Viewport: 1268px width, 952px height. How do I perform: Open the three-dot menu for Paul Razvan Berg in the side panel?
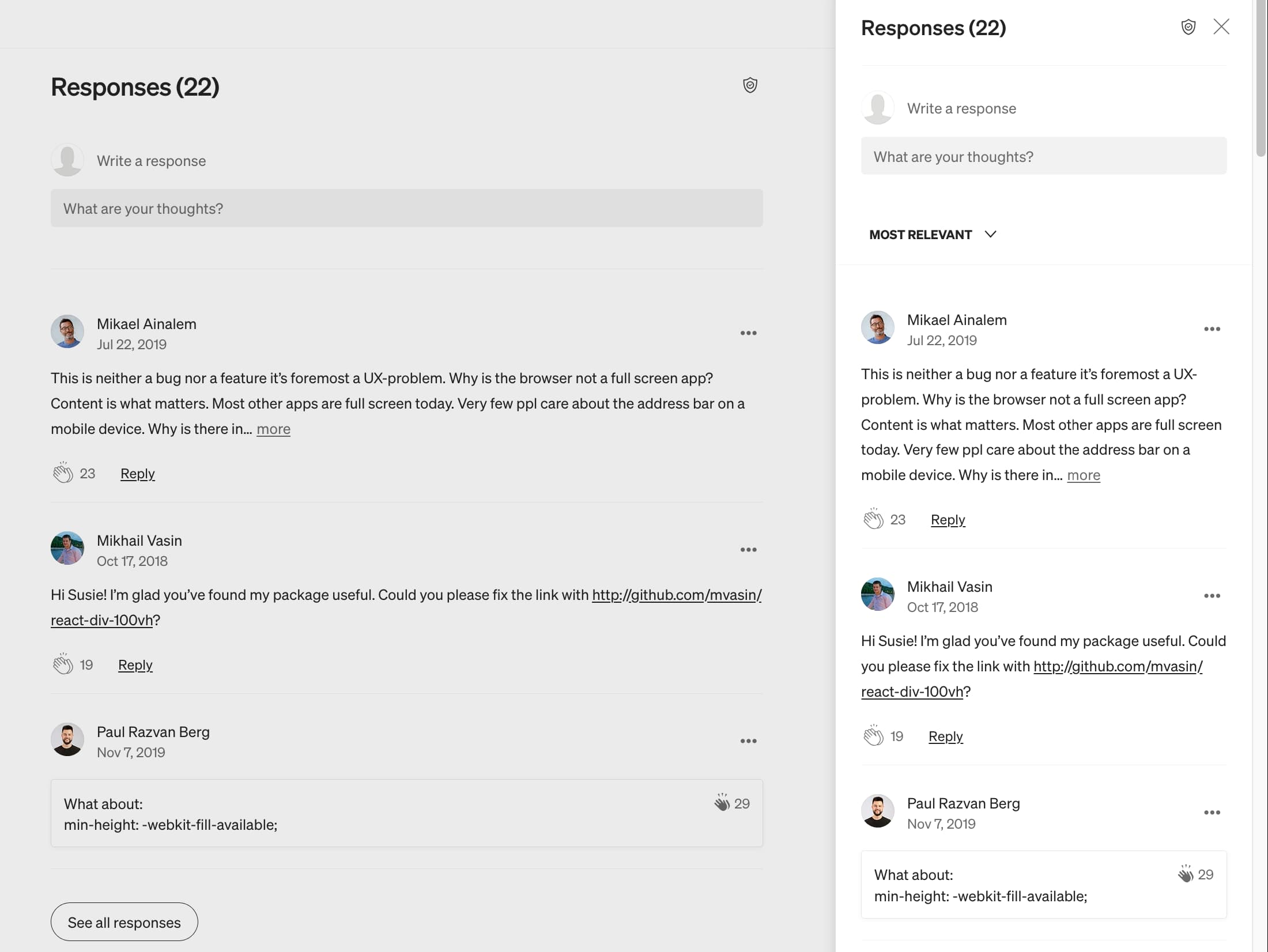point(1212,813)
